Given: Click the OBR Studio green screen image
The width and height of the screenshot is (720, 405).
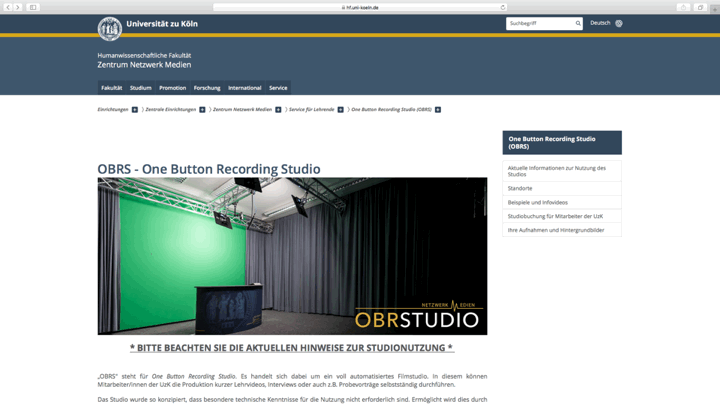Looking at the screenshot, I should click(x=292, y=256).
